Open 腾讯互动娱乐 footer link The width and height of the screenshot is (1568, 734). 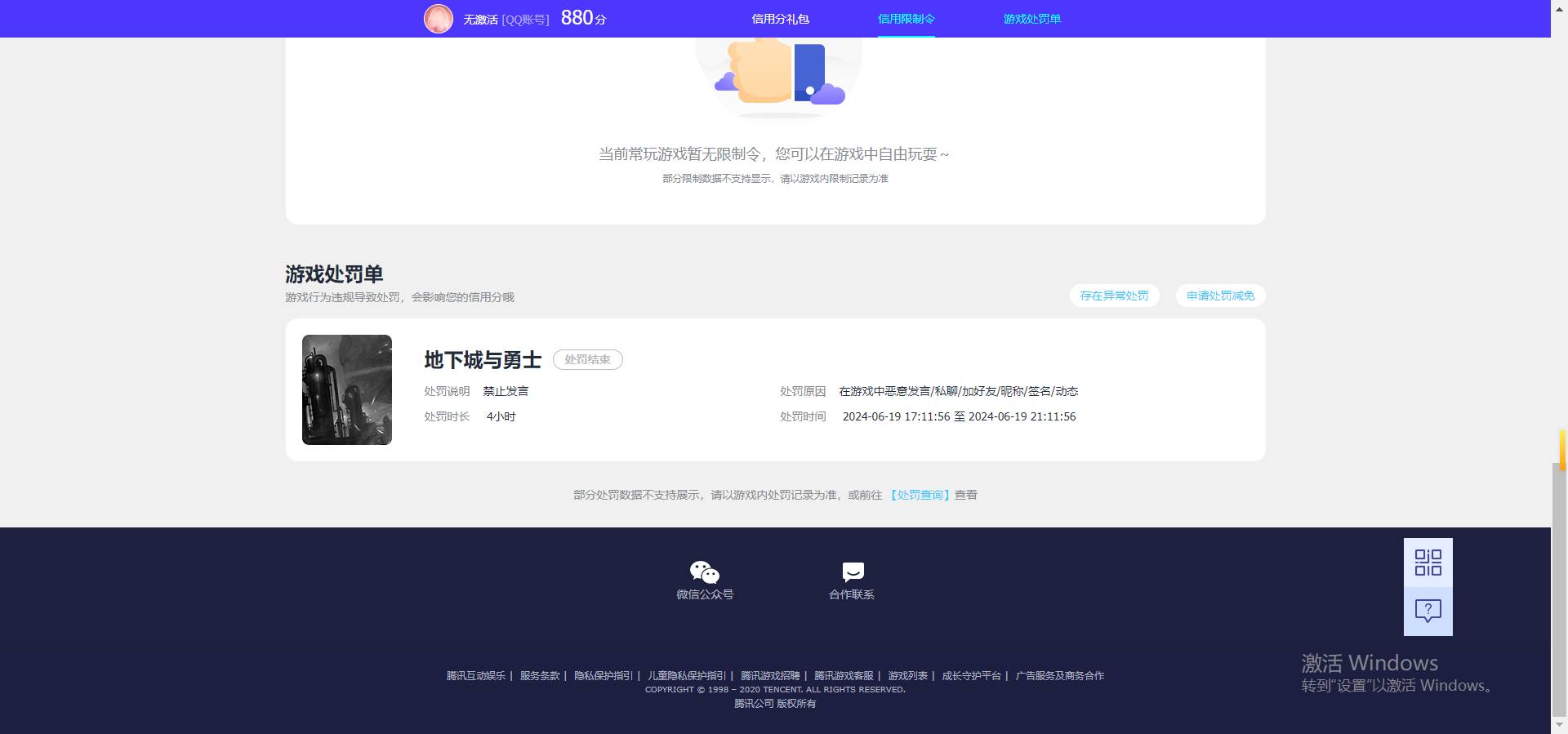coord(475,675)
